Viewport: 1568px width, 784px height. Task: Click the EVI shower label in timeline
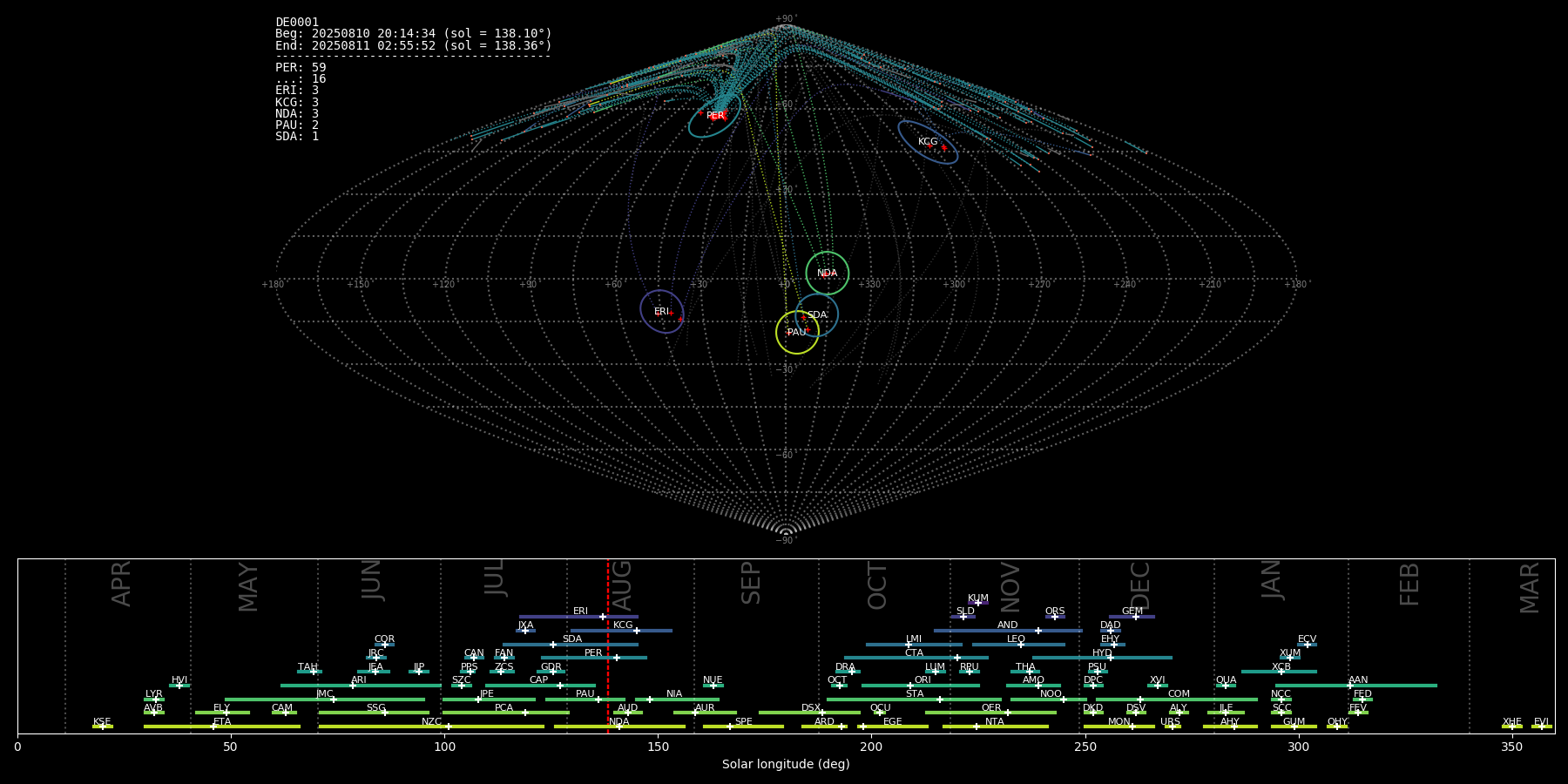point(1541,722)
